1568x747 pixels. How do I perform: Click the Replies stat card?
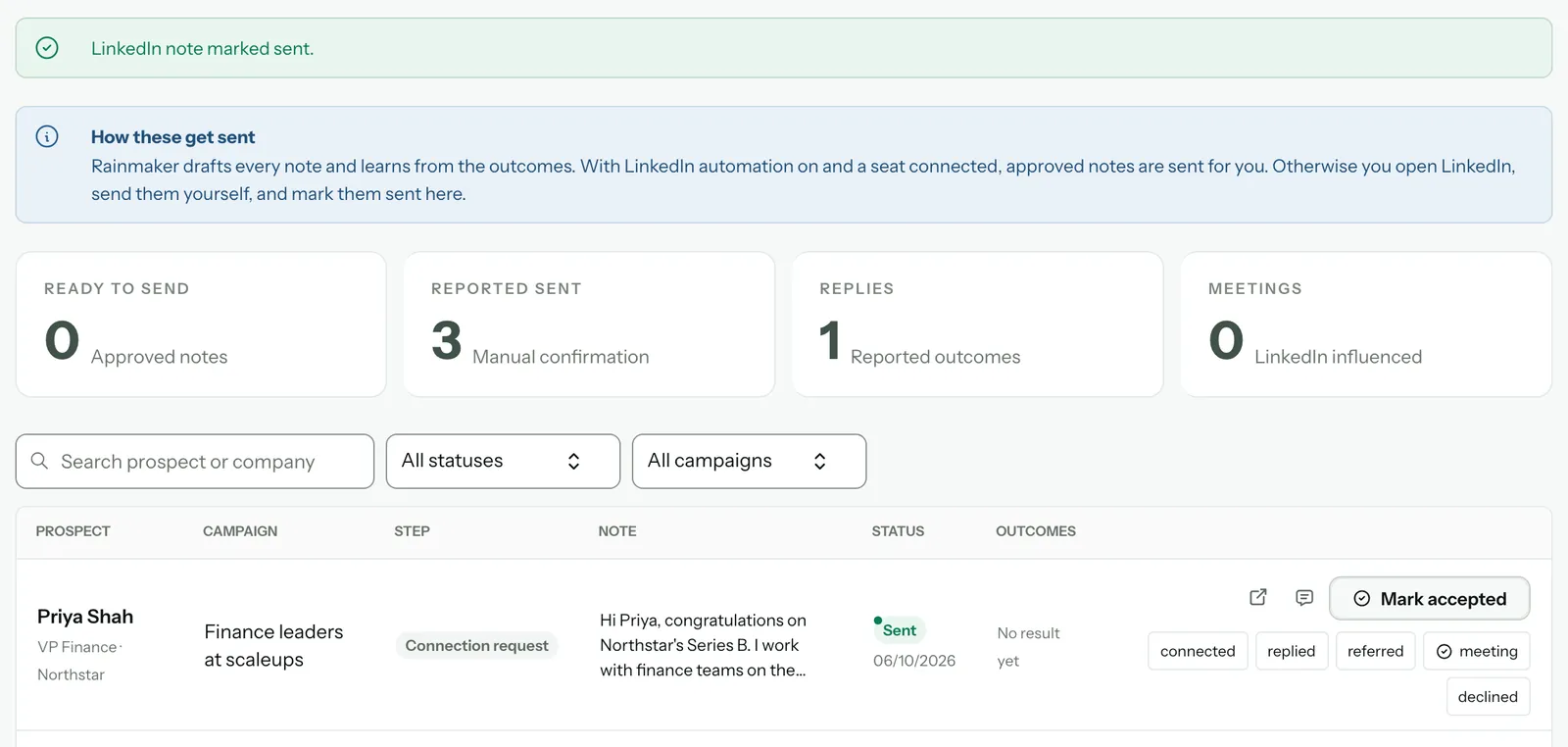pyautogui.click(x=977, y=324)
